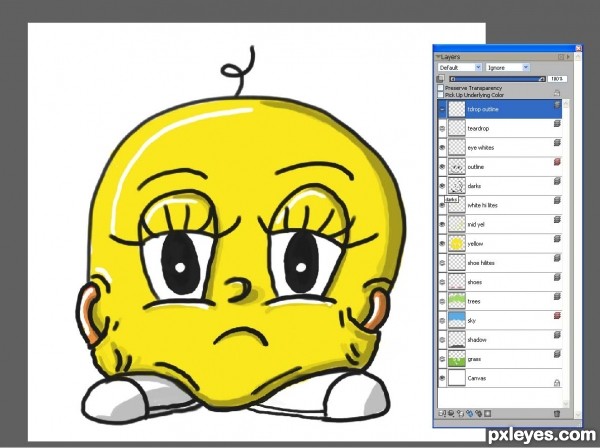Viewport: 600px width, 448px height.
Task: Hide the outline layer
Action: click(442, 167)
